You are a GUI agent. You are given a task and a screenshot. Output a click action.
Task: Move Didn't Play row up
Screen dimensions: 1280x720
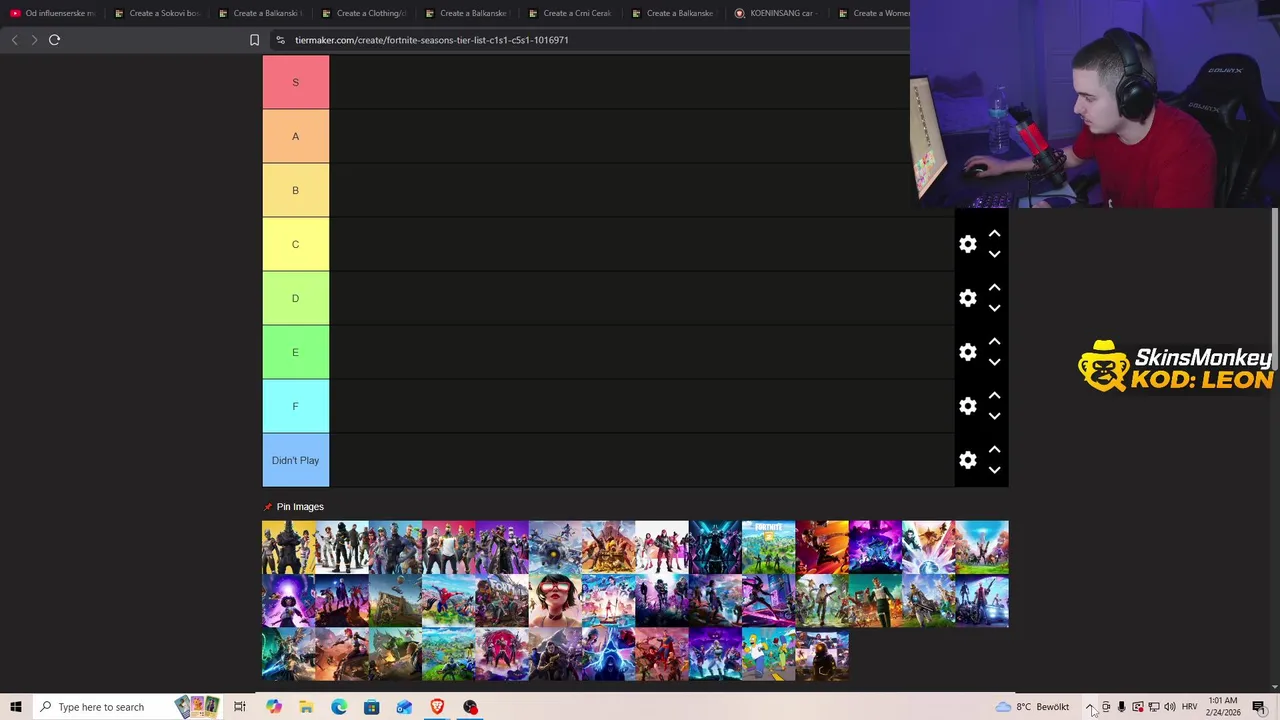[994, 449]
